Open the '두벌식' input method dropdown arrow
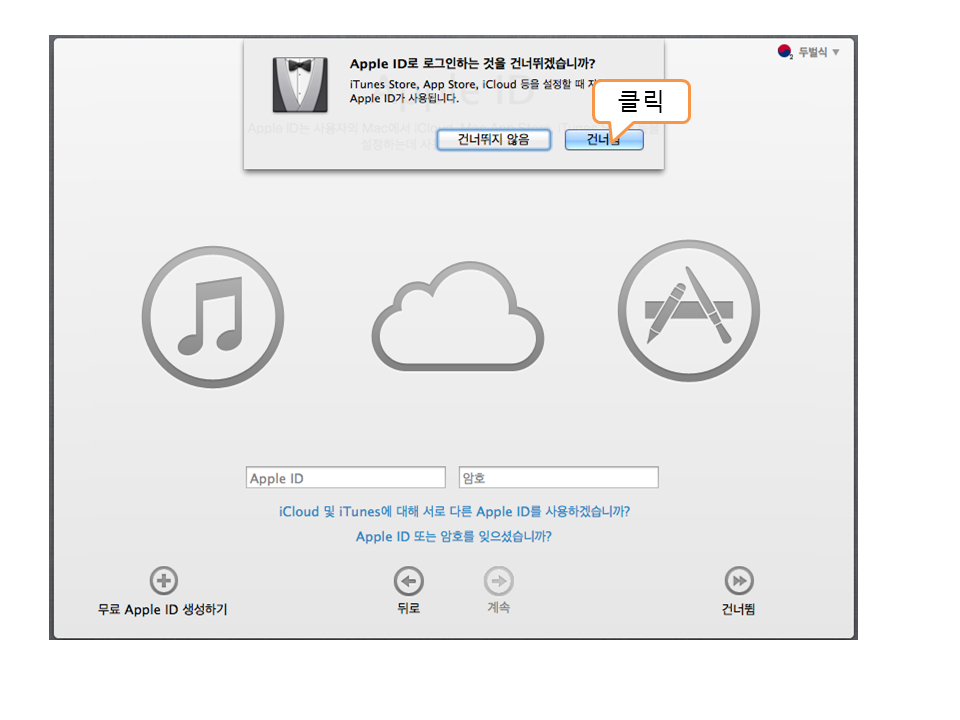This screenshot has width=960, height=720. pyautogui.click(x=836, y=52)
